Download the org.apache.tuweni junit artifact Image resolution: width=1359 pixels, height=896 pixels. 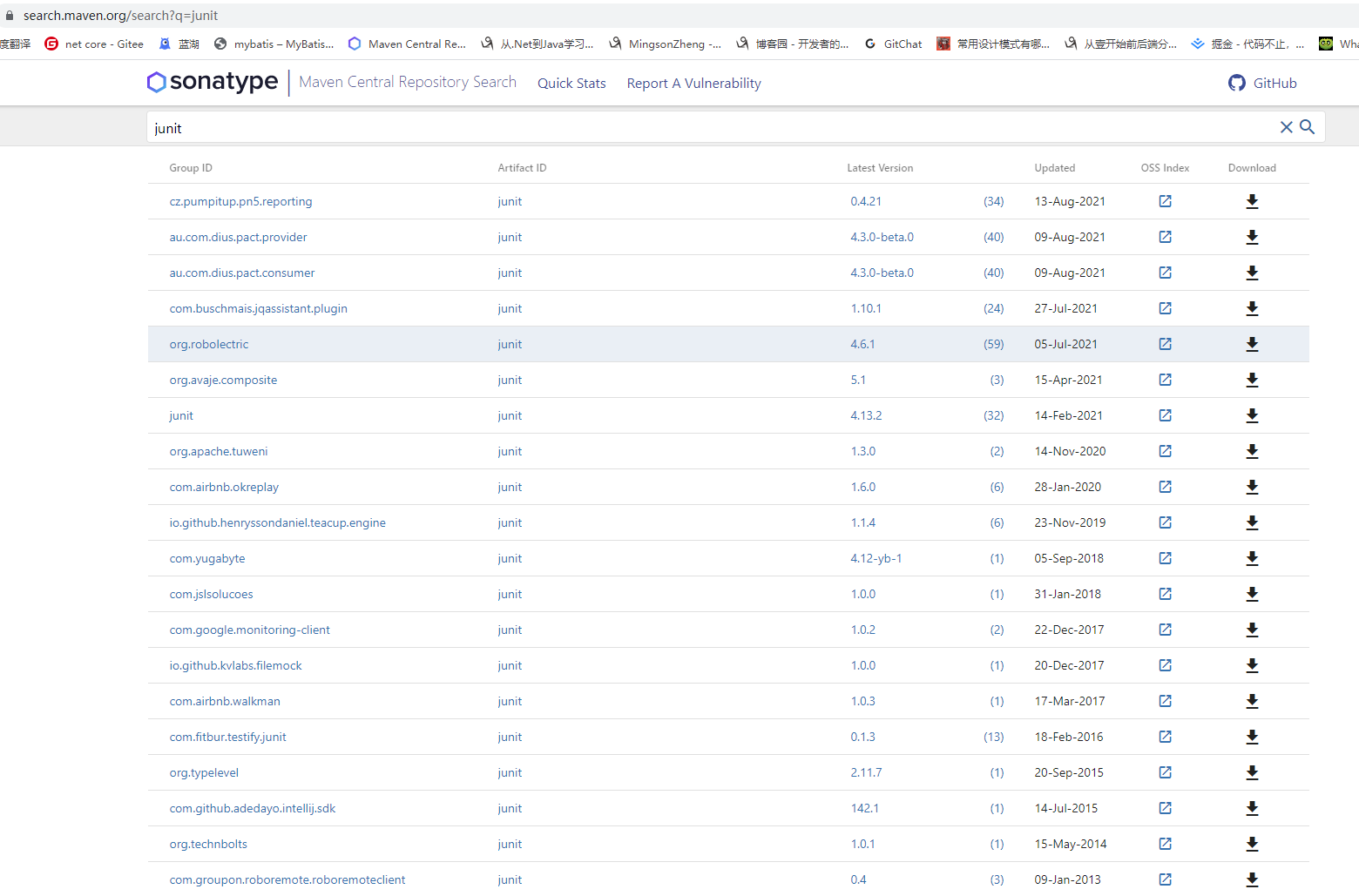coord(1252,451)
